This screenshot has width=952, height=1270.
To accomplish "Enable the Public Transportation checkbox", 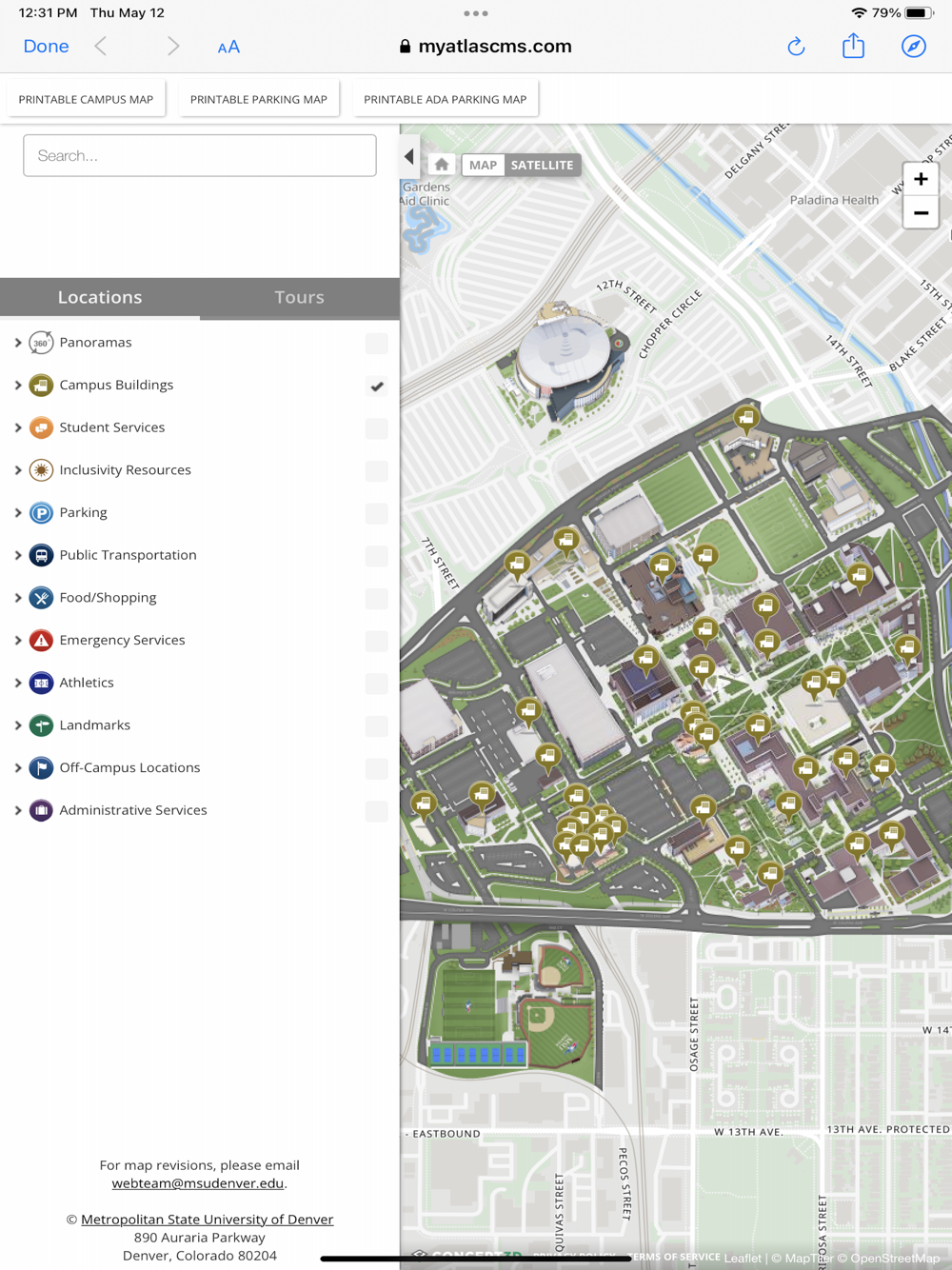I will 377,555.
